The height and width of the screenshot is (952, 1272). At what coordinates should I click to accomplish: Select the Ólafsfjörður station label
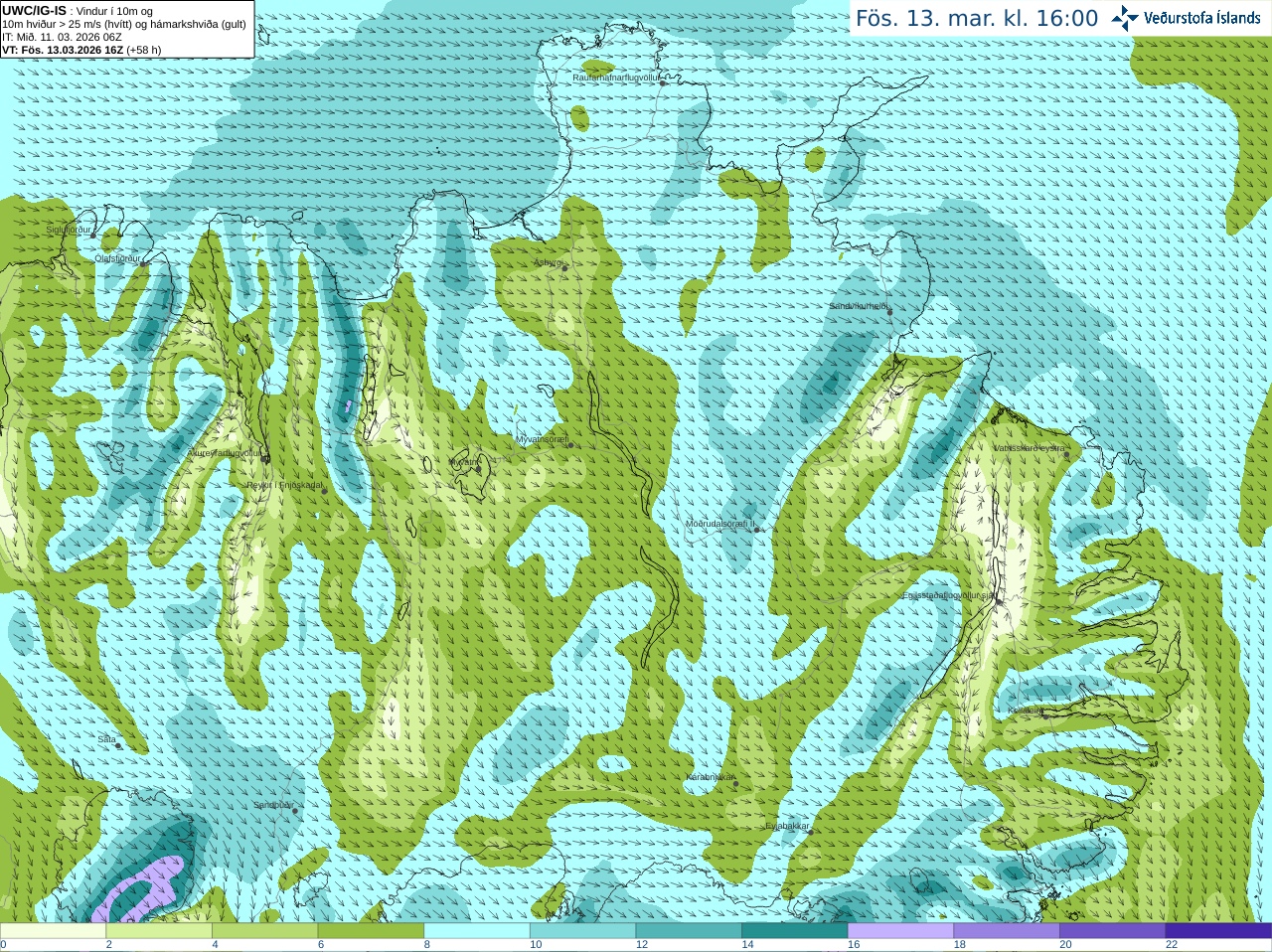tap(117, 258)
